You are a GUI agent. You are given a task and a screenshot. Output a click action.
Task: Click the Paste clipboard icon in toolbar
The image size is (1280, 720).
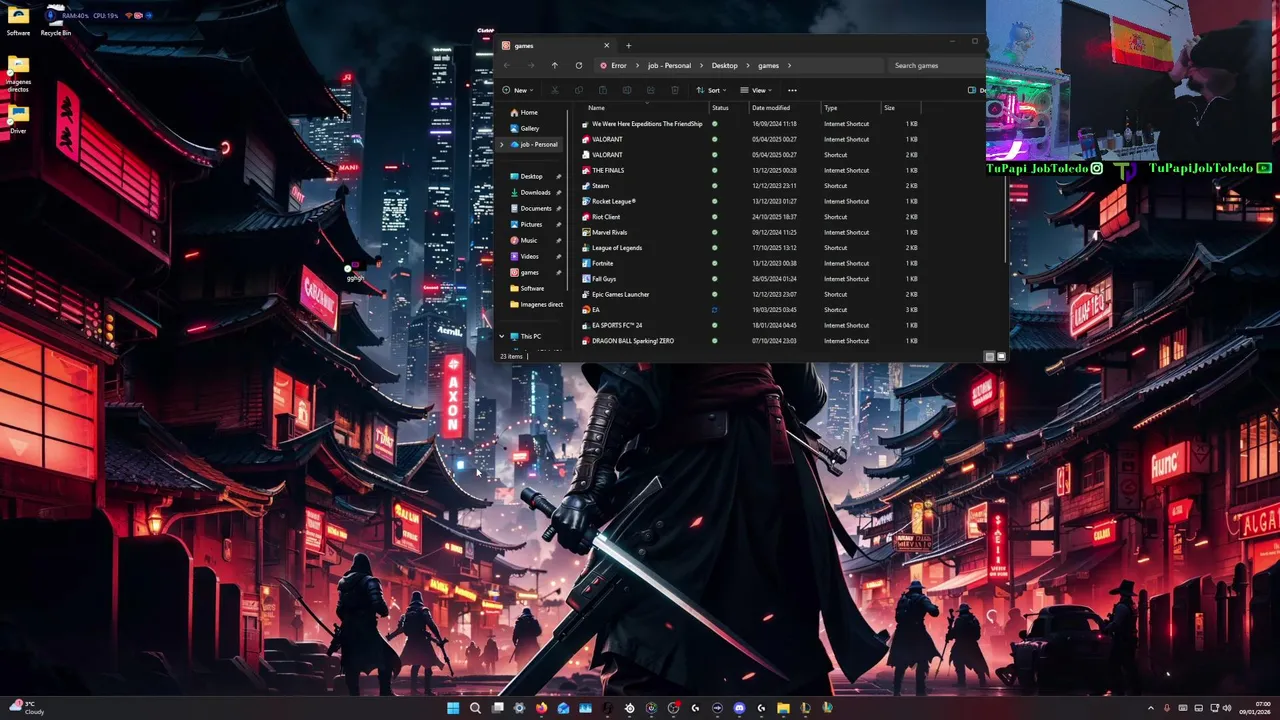click(x=602, y=90)
